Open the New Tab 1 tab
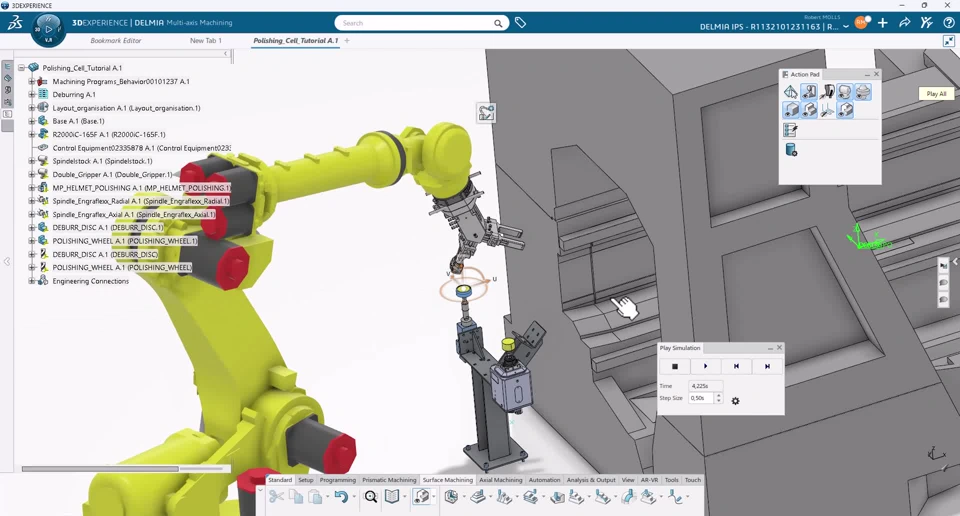 206,40
